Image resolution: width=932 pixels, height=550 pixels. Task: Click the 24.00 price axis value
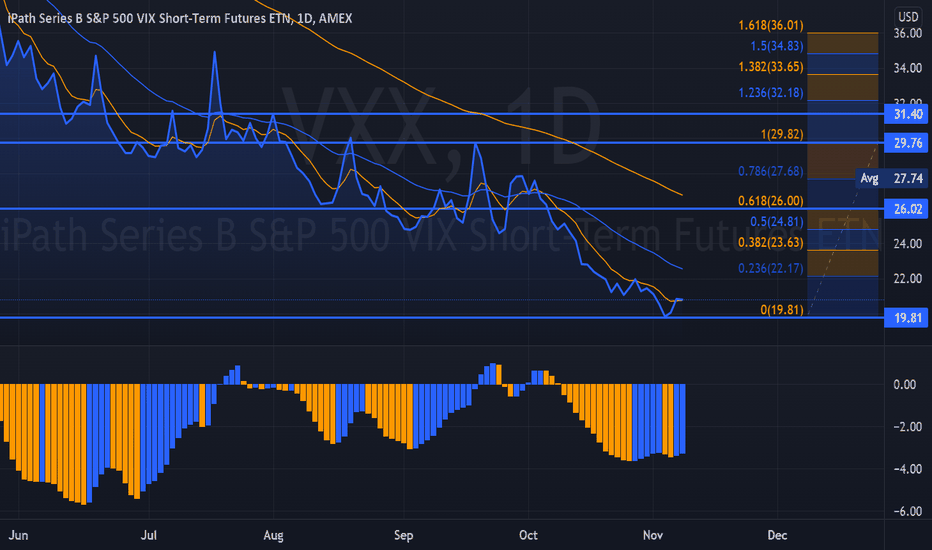tap(908, 243)
